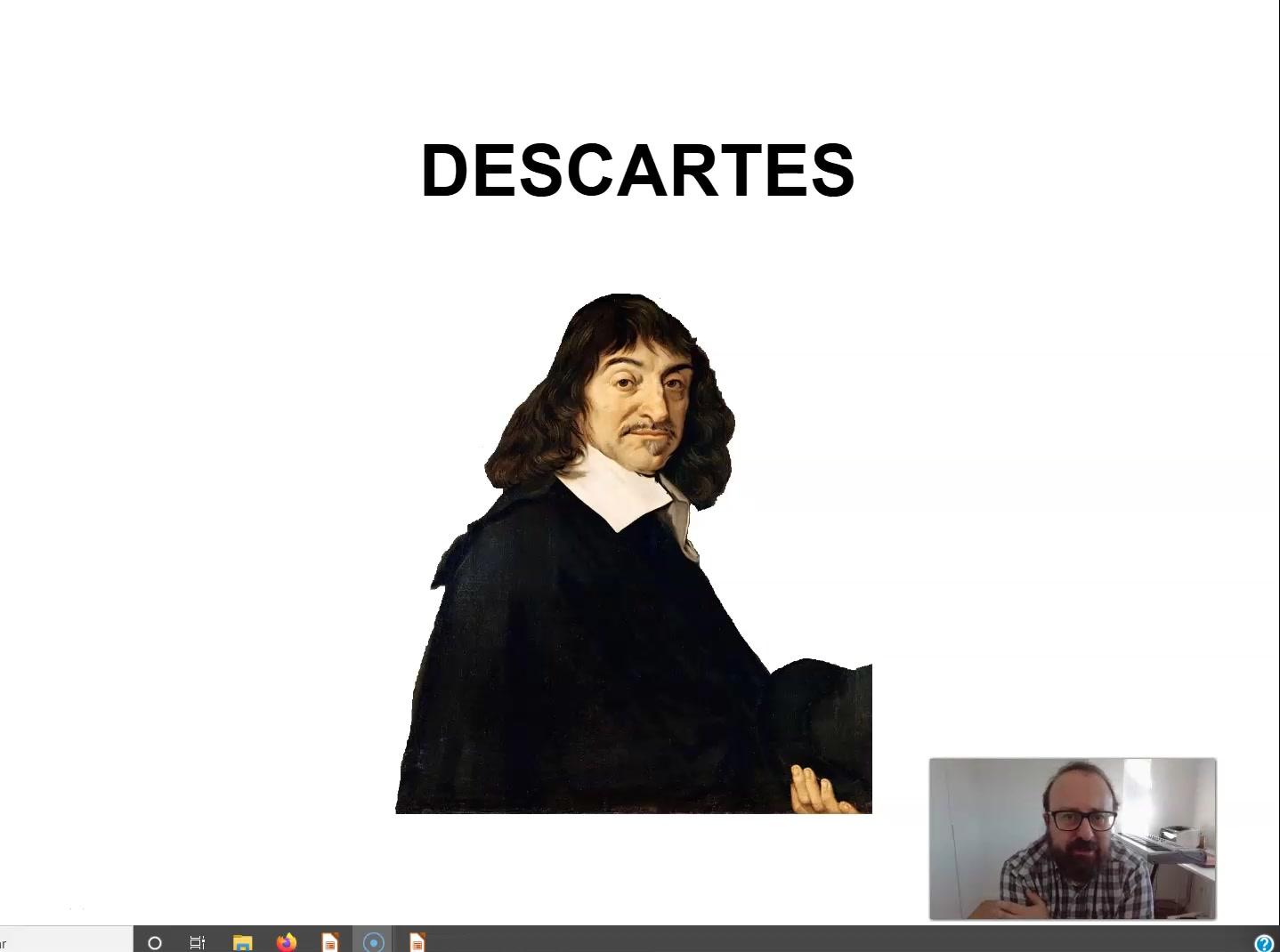Switch to the first Impress presentation icon
Screen dimensions: 1280x952
pyautogui.click(x=329, y=942)
